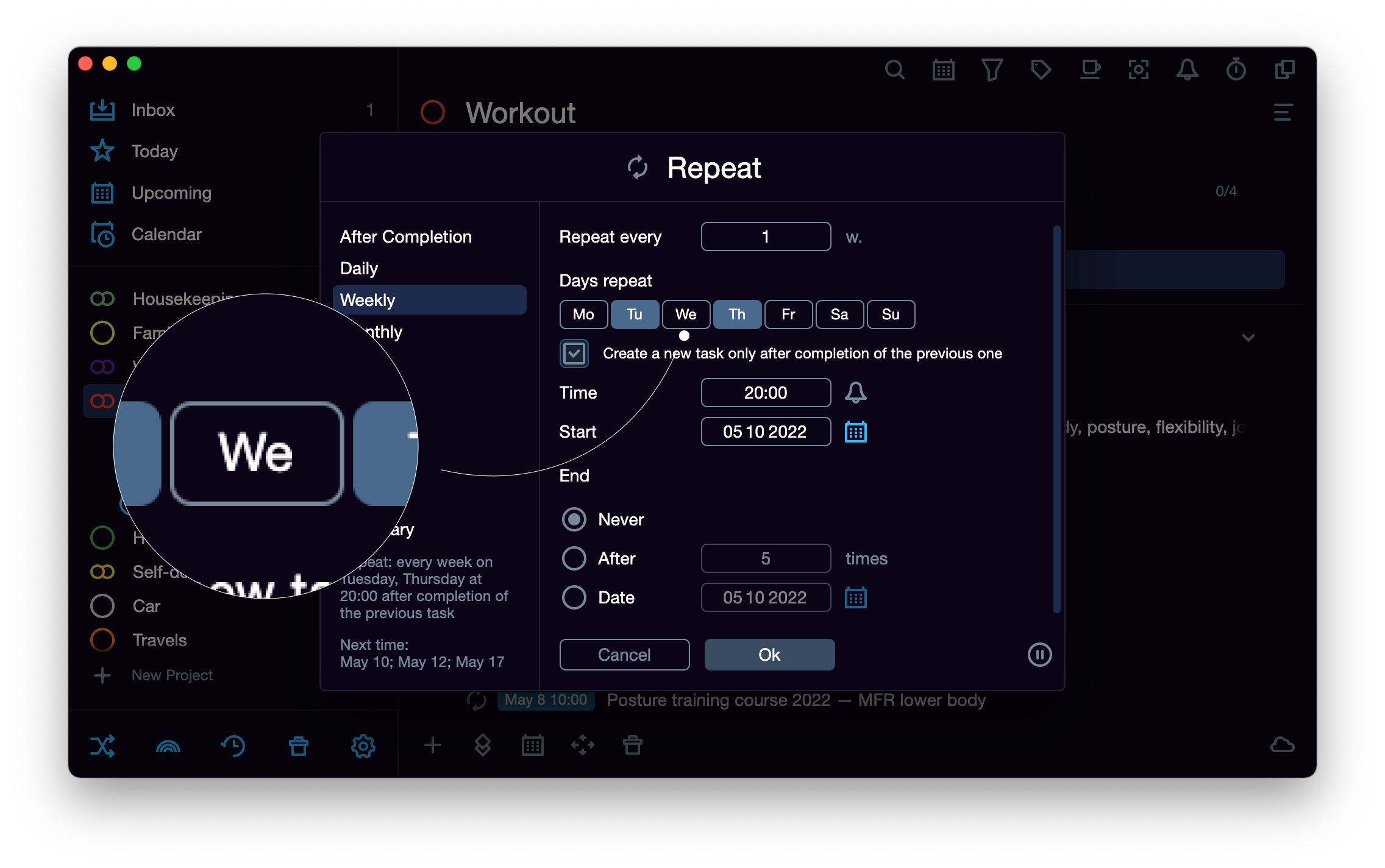1385x868 pixels.
Task: Open Today in sidebar
Action: [154, 151]
